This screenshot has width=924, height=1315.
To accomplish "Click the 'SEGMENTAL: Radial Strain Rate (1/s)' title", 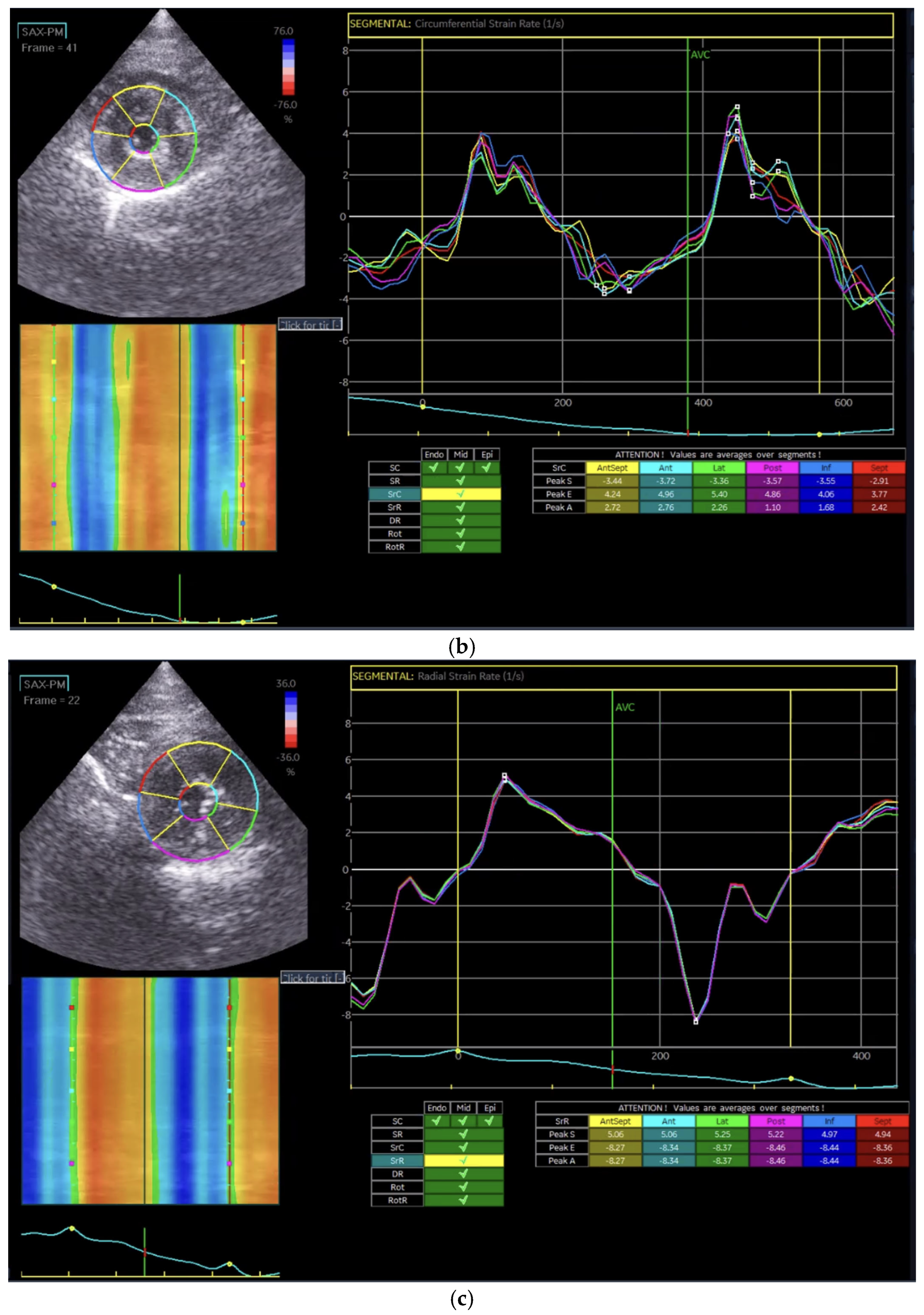I will [x=438, y=676].
